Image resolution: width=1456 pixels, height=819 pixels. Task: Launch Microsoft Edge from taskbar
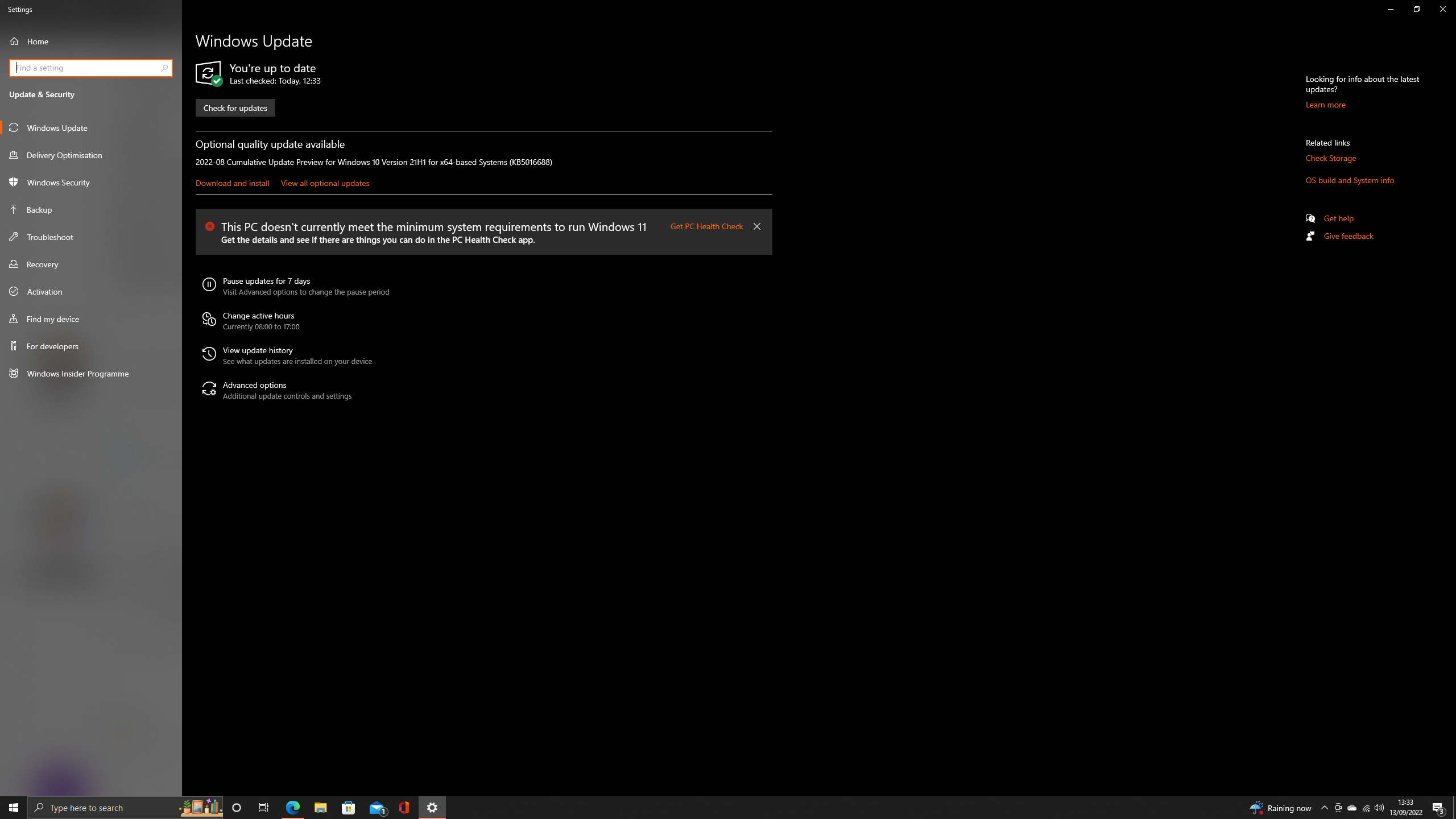click(x=293, y=808)
